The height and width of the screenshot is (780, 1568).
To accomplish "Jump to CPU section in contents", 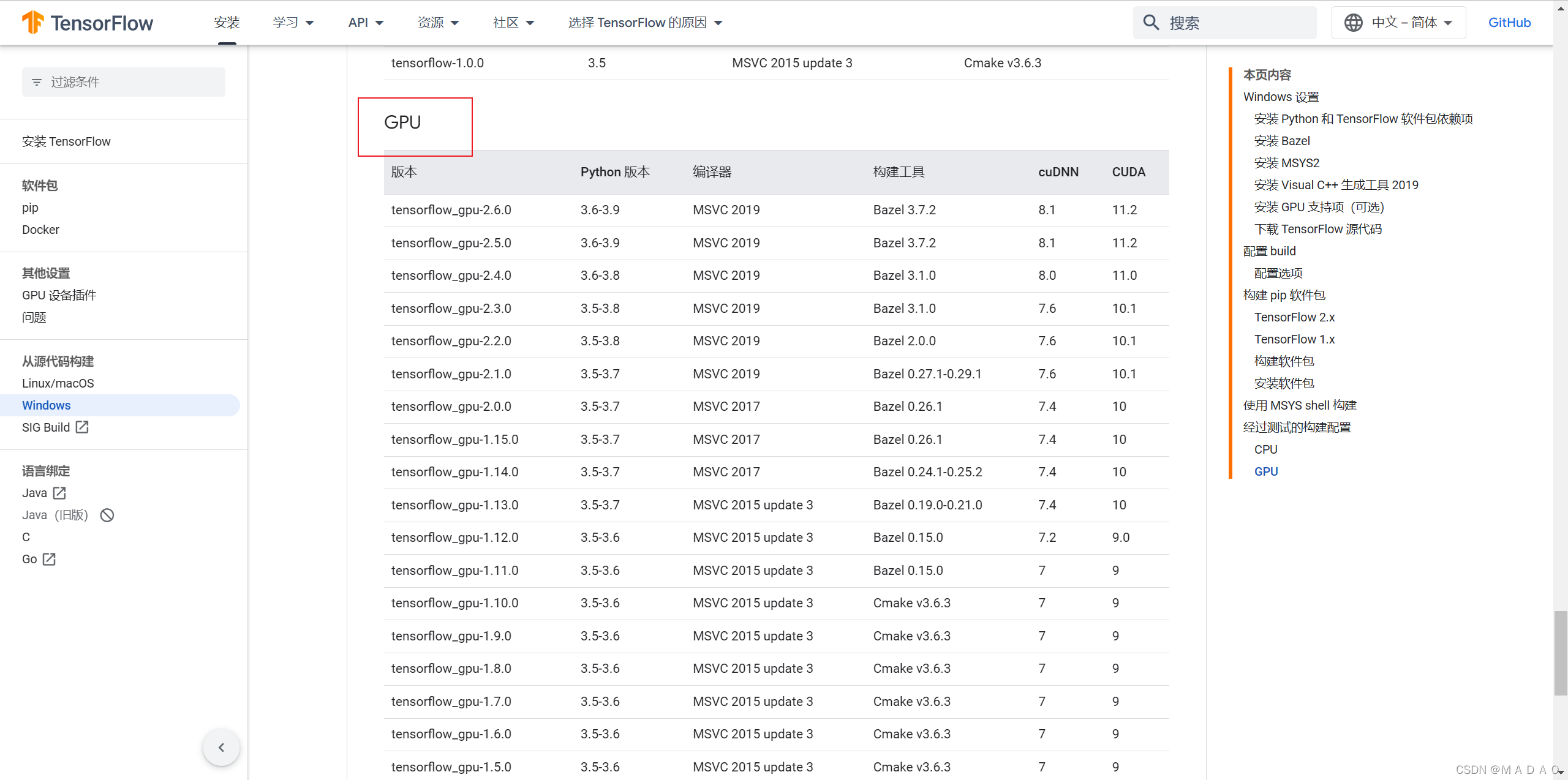I will (x=1265, y=449).
